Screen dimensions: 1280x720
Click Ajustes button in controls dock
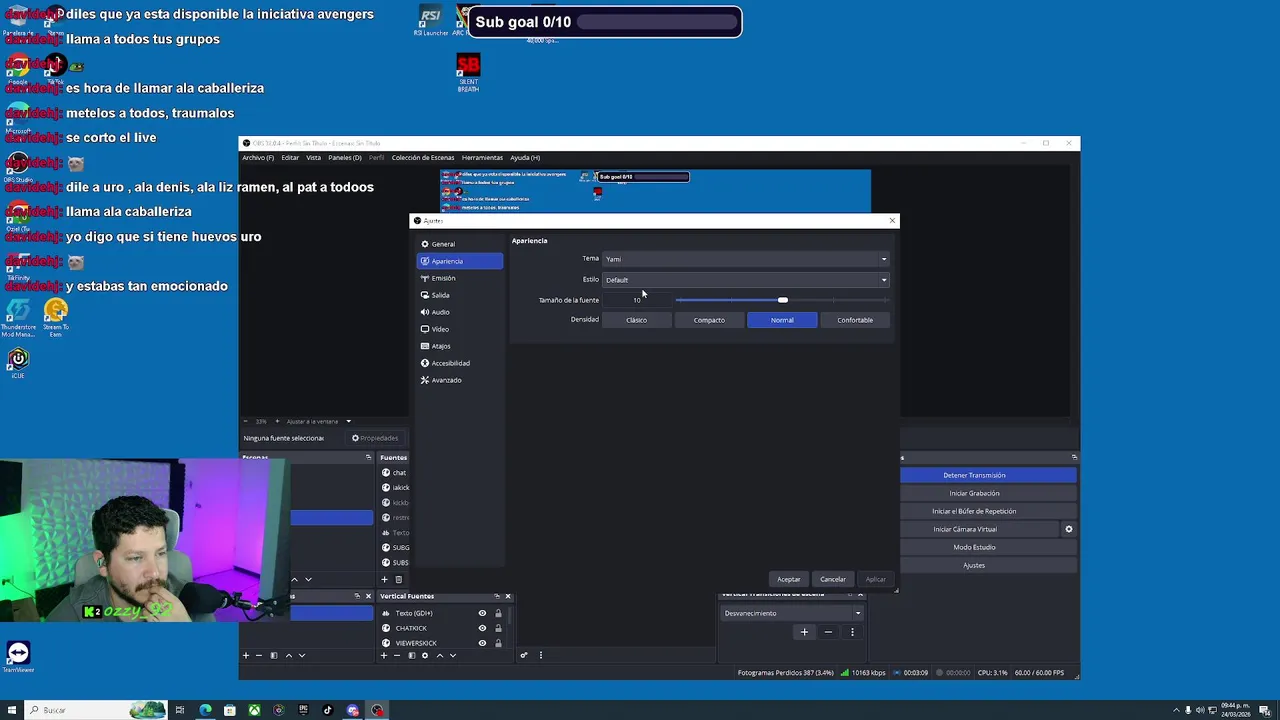974,565
